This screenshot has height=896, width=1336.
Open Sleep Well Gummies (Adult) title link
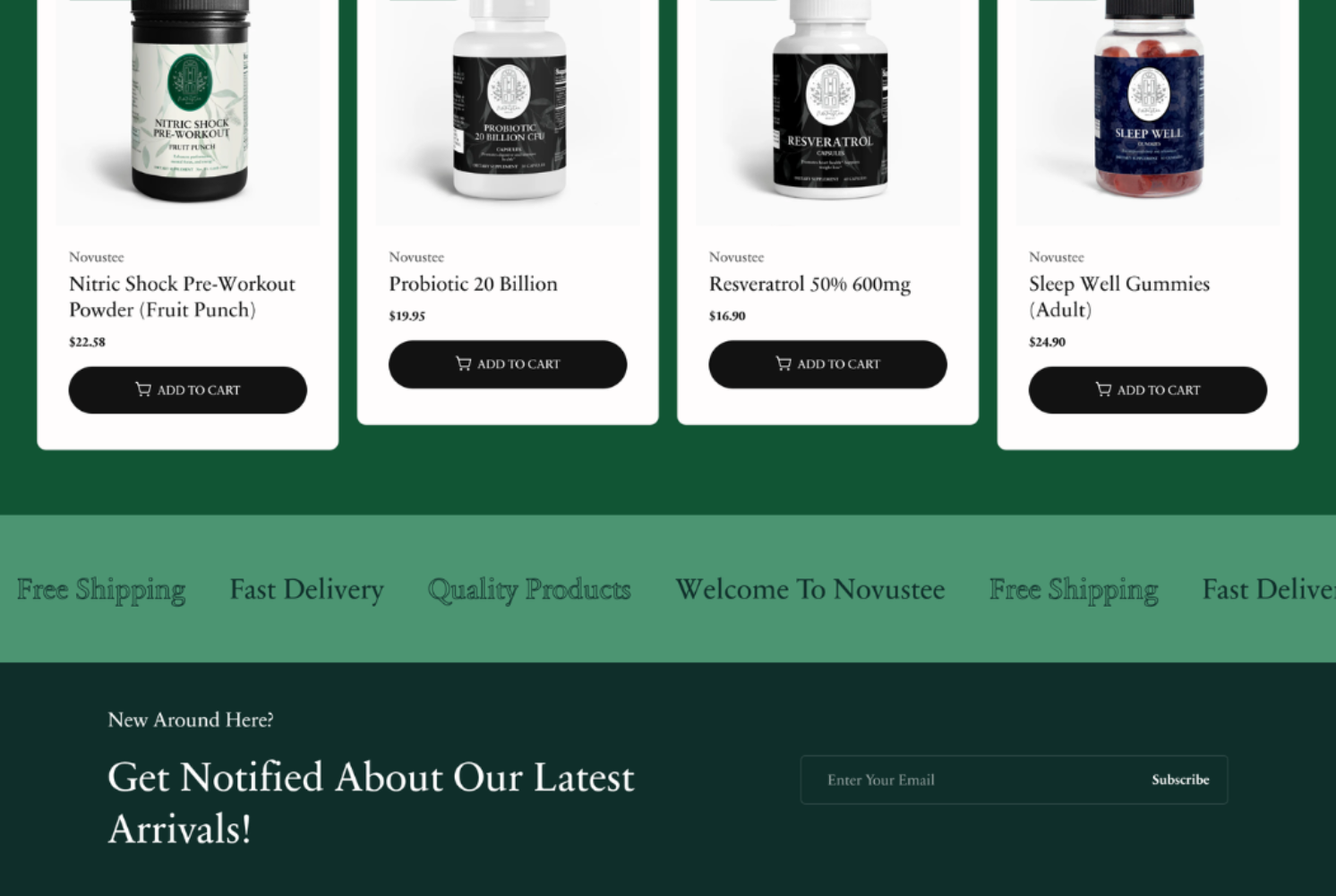pos(1119,296)
